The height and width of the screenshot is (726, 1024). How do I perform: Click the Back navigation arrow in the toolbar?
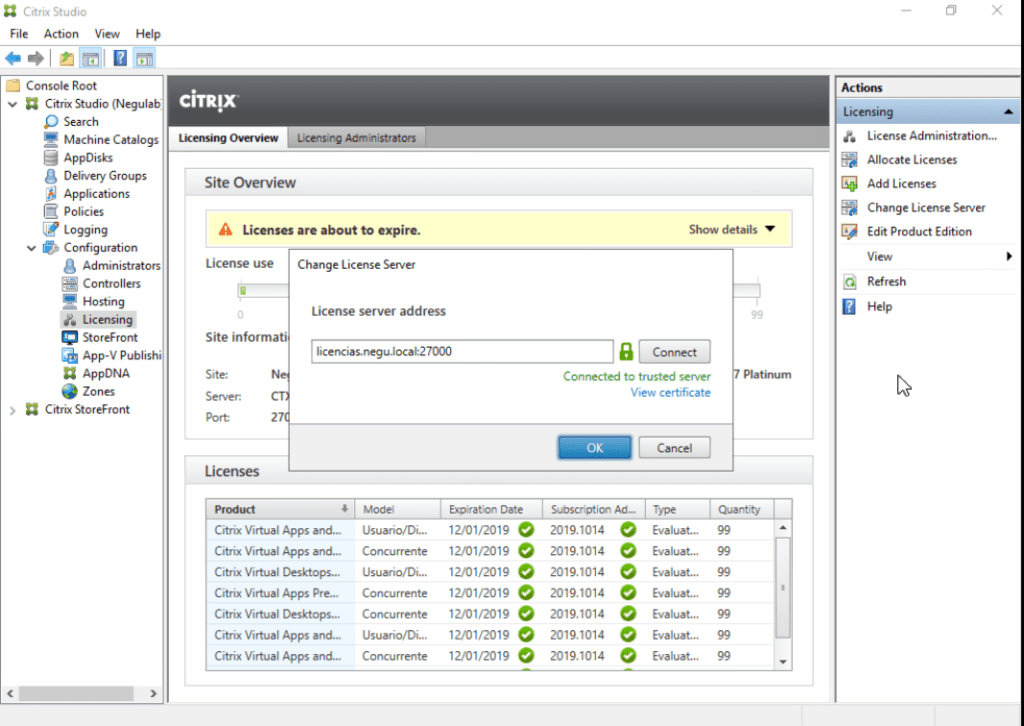[x=12, y=57]
